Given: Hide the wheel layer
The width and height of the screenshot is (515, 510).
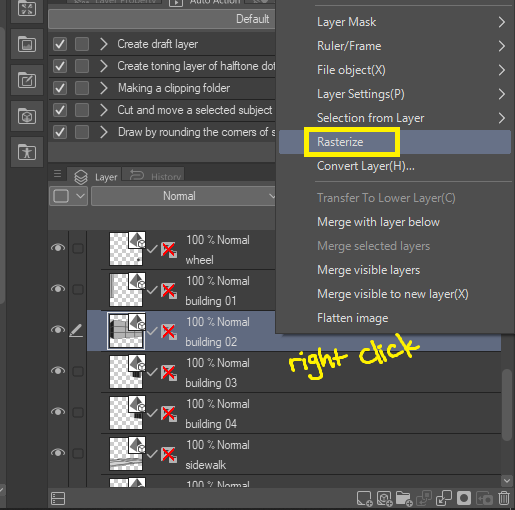Looking at the screenshot, I should pos(58,248).
